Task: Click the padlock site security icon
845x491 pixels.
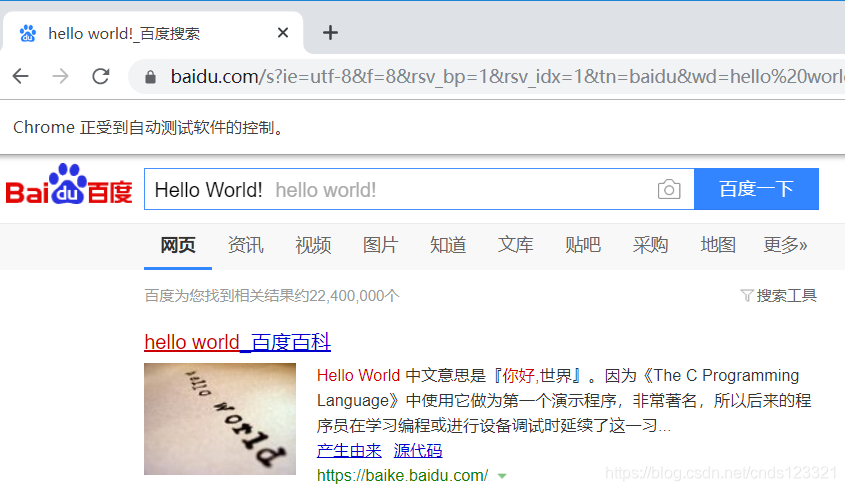Action: [150, 77]
